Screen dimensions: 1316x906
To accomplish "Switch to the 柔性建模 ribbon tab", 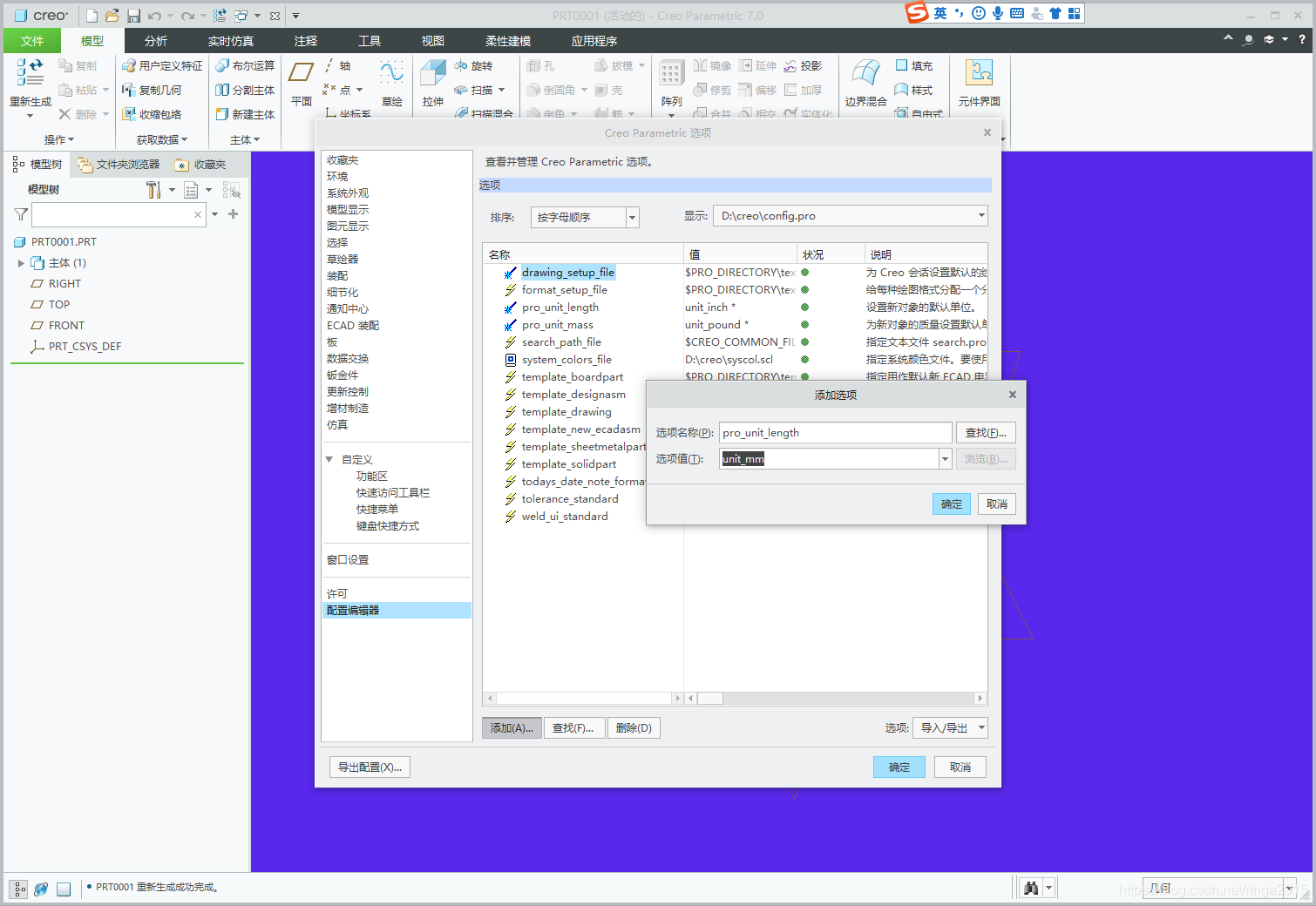I will (x=508, y=41).
